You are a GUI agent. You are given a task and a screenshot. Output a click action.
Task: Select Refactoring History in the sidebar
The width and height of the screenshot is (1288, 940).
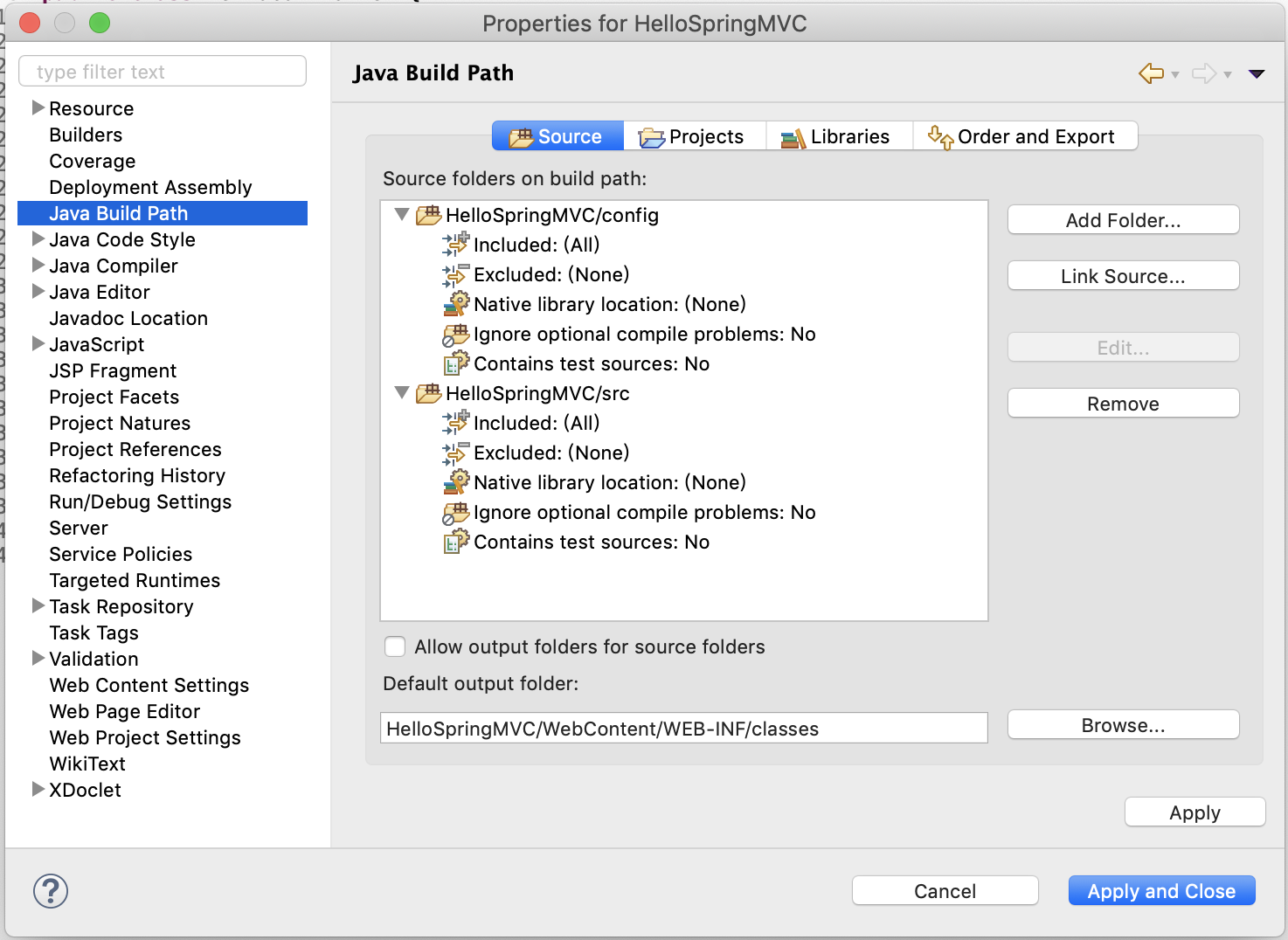pos(137,475)
